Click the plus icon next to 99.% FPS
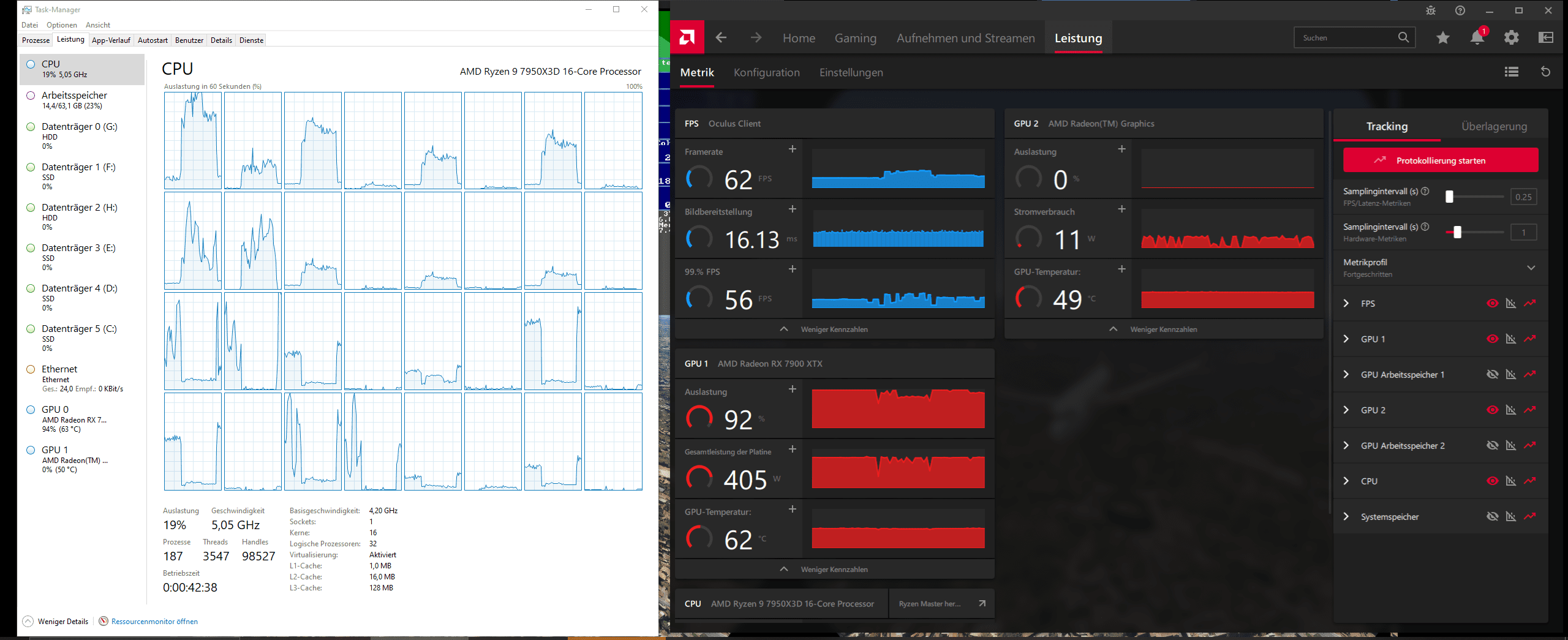 click(793, 269)
